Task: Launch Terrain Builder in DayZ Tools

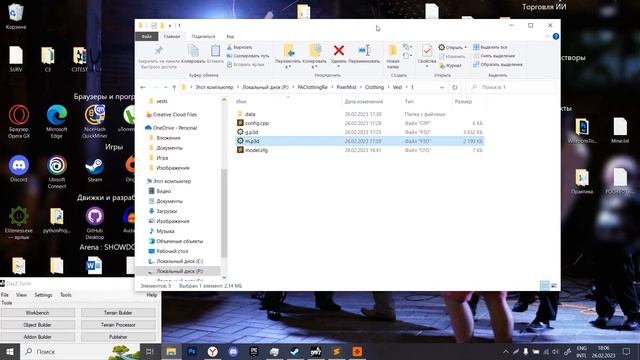Action: click(x=118, y=313)
